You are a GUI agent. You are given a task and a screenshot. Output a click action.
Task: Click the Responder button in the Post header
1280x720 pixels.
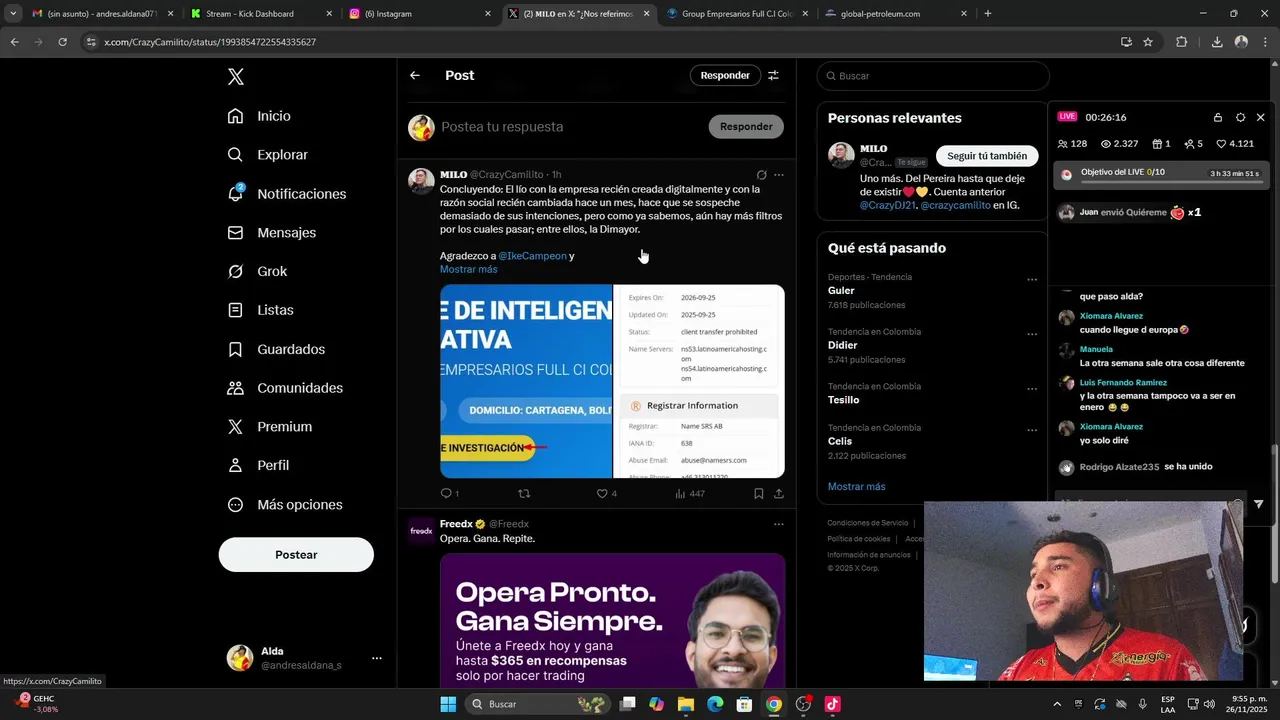pyautogui.click(x=725, y=75)
